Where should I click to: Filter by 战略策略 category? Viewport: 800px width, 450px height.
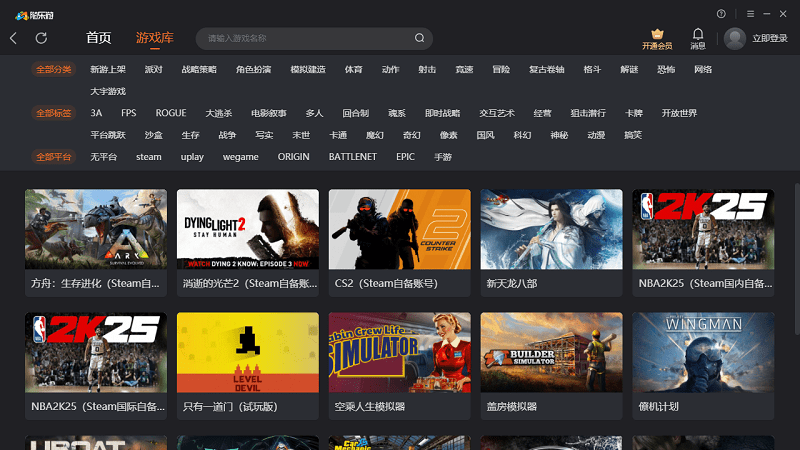(199, 69)
